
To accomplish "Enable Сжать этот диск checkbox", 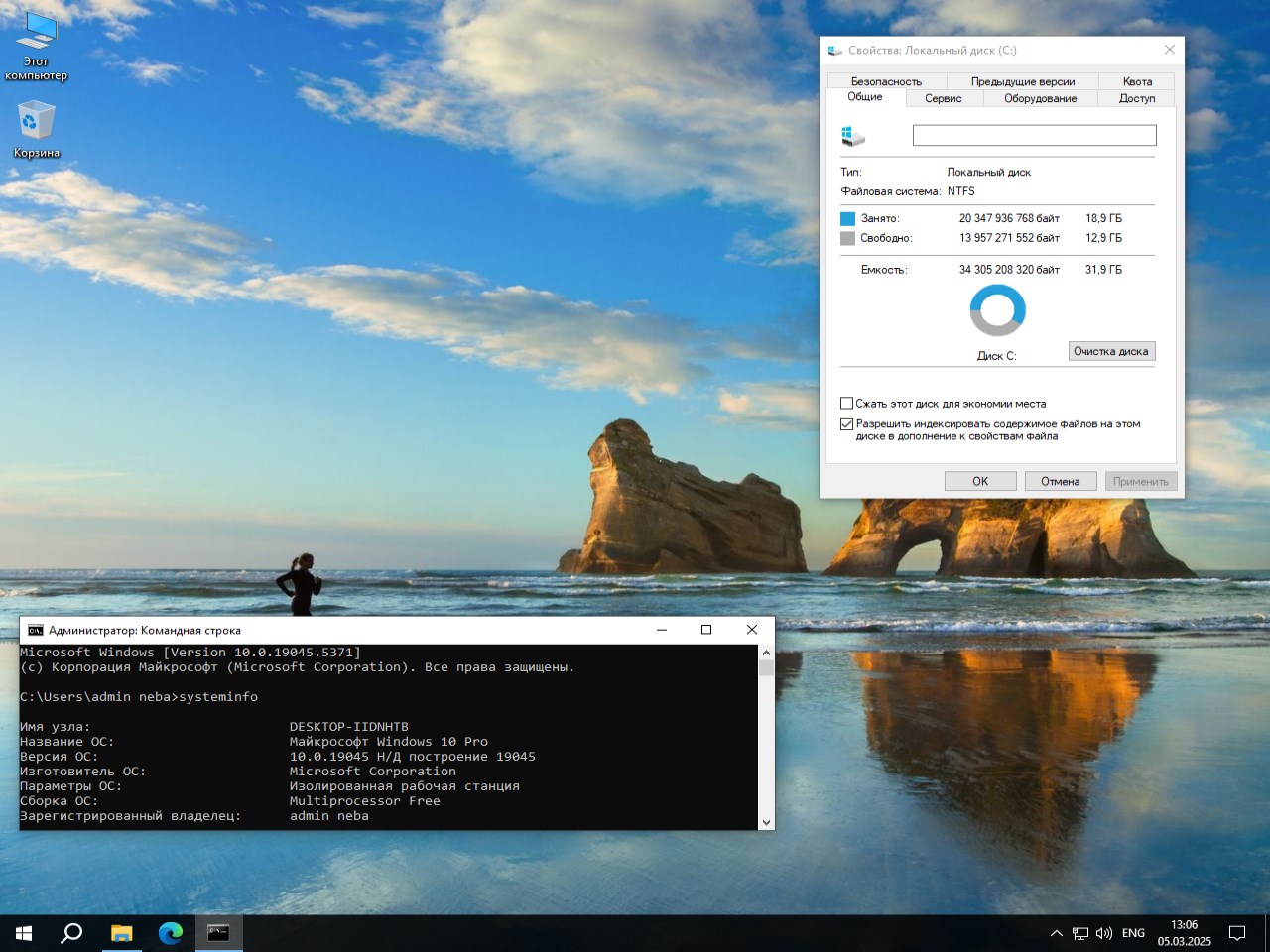I will [846, 404].
